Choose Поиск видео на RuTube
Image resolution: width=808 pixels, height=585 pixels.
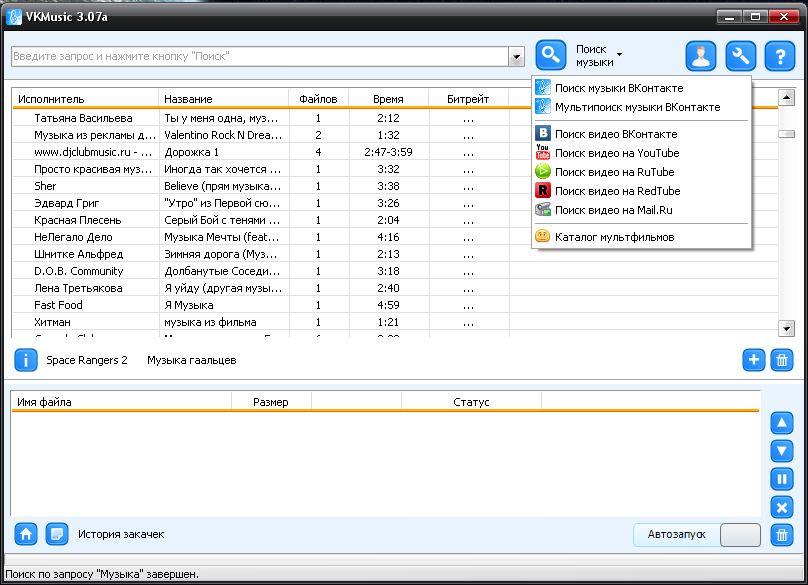coord(642,172)
